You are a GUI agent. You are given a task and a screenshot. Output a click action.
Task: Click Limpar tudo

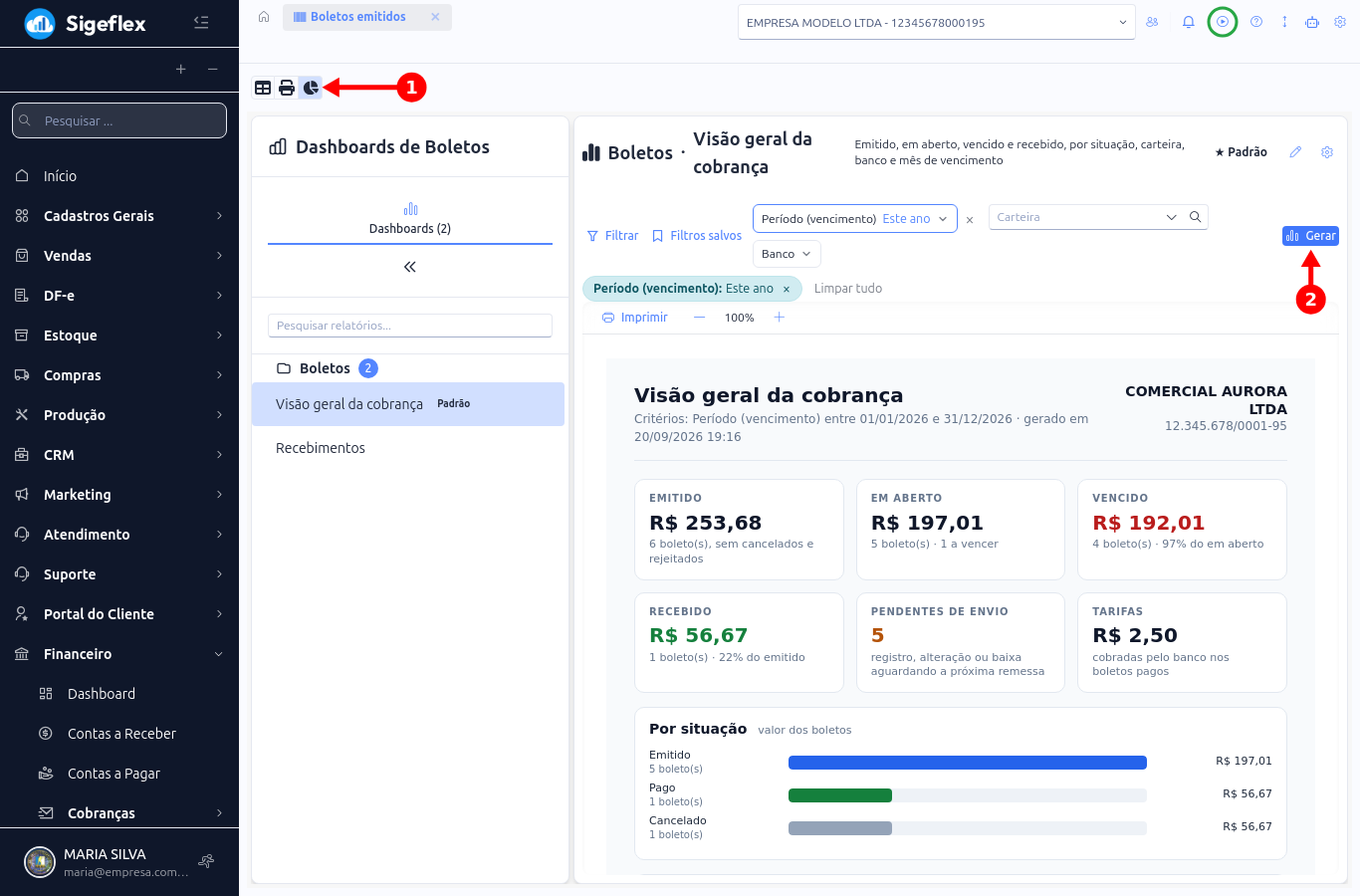(848, 289)
